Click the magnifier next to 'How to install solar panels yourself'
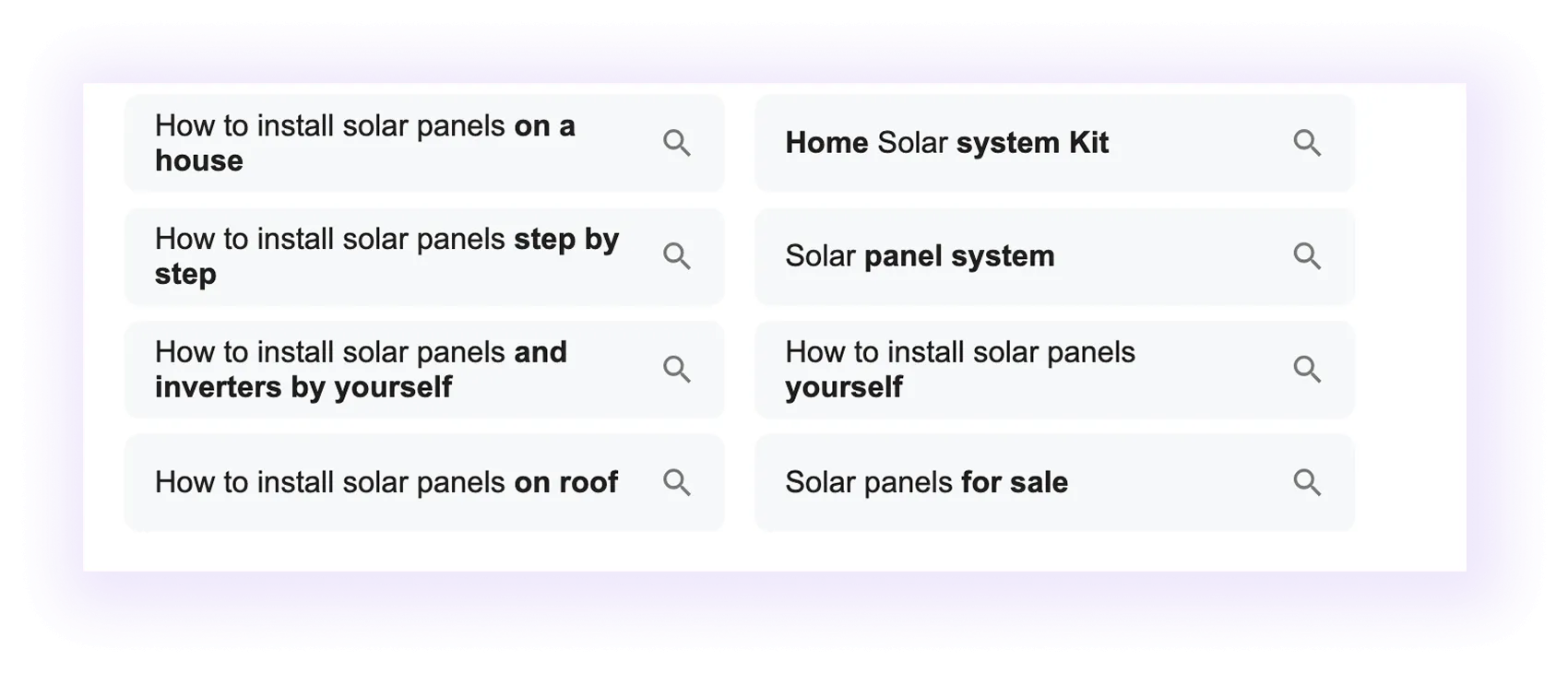 coord(1308,370)
